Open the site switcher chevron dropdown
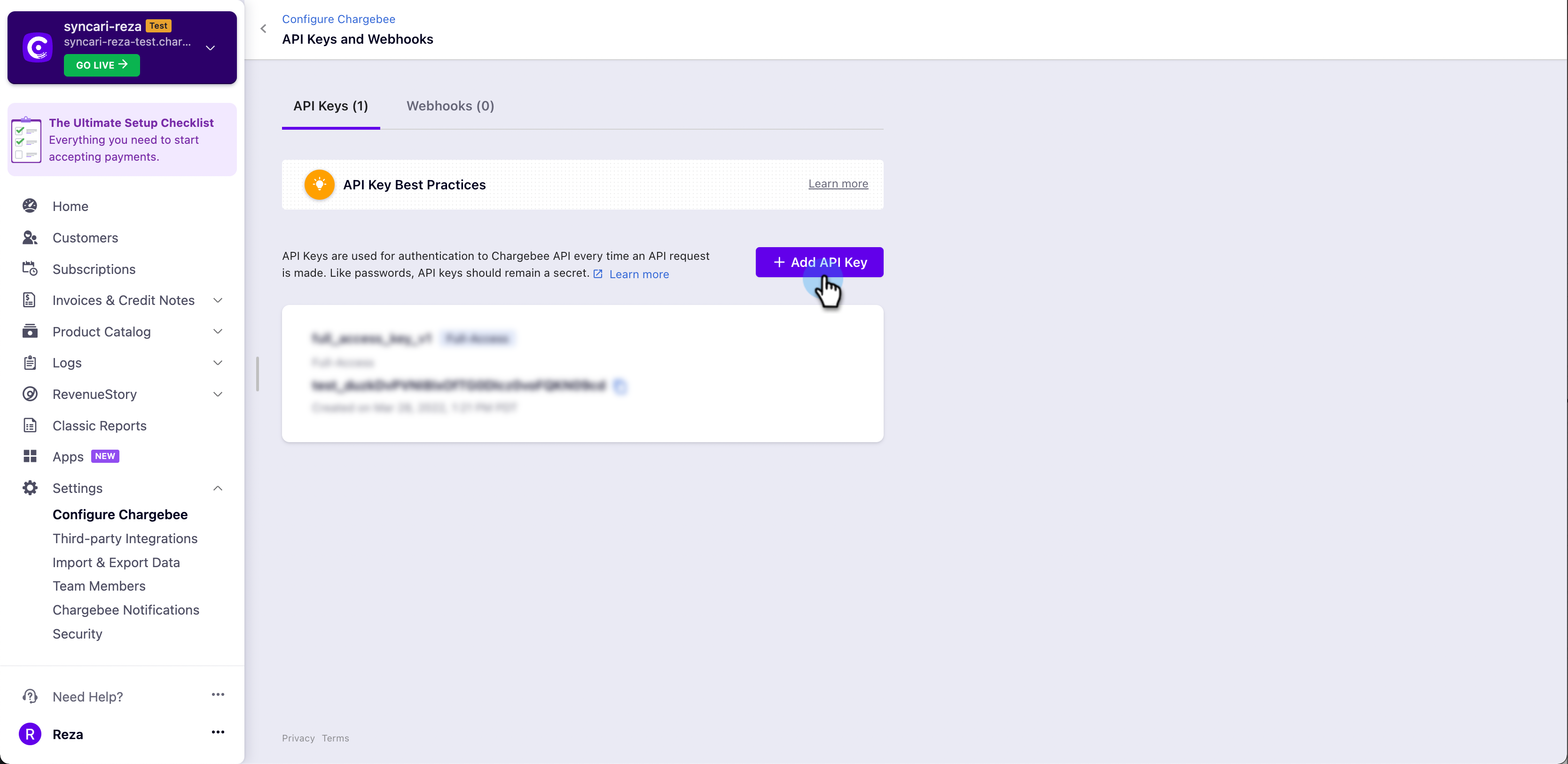The height and width of the screenshot is (764, 1568). pyautogui.click(x=211, y=47)
